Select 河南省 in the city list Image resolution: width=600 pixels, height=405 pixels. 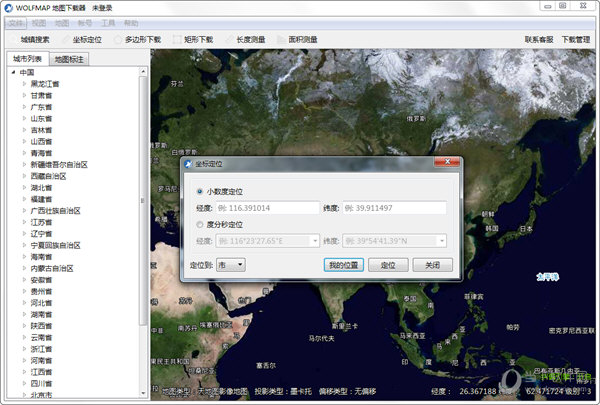[x=41, y=360]
